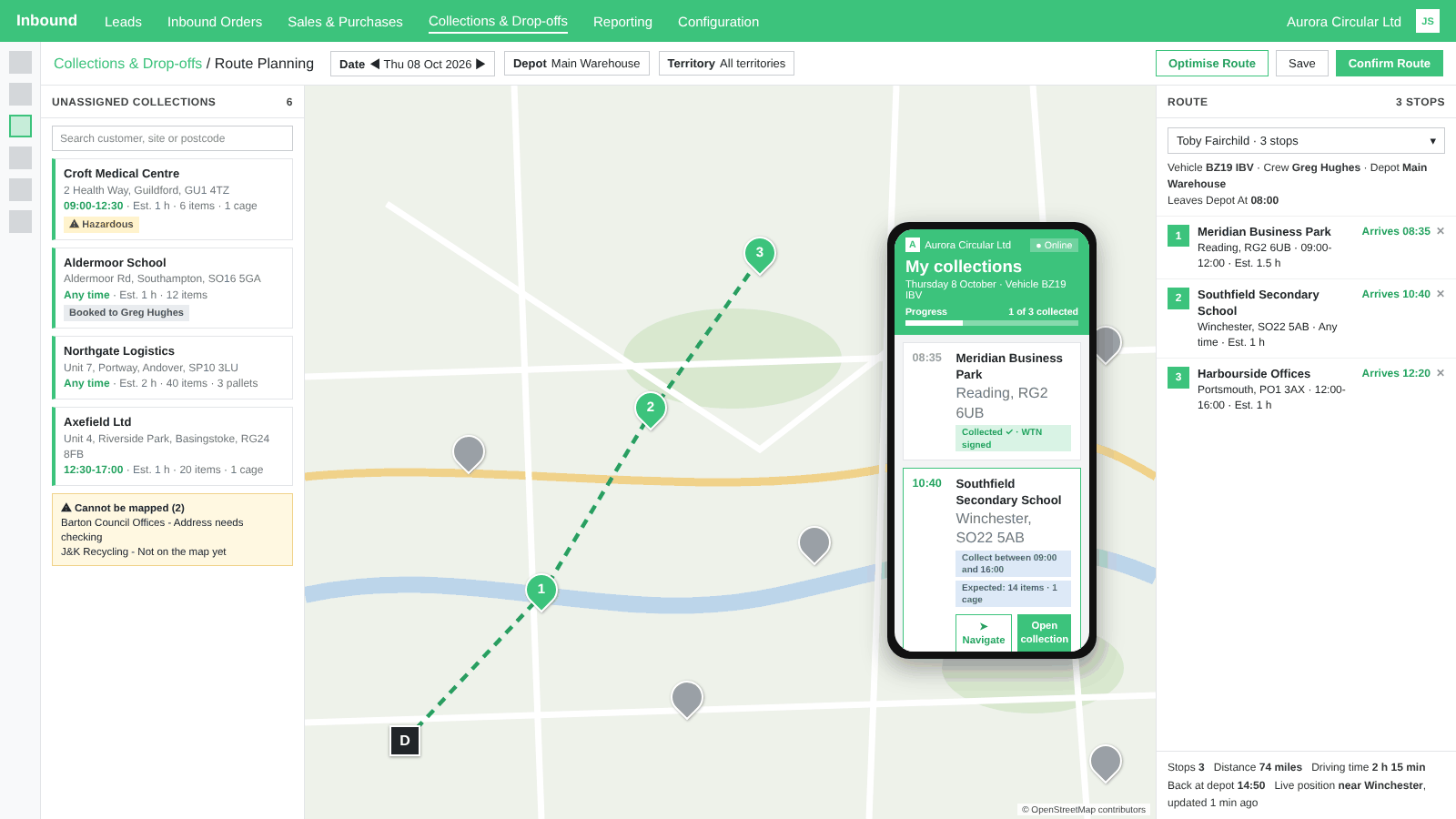
Task: Open the Leads menu
Action: (x=123, y=22)
